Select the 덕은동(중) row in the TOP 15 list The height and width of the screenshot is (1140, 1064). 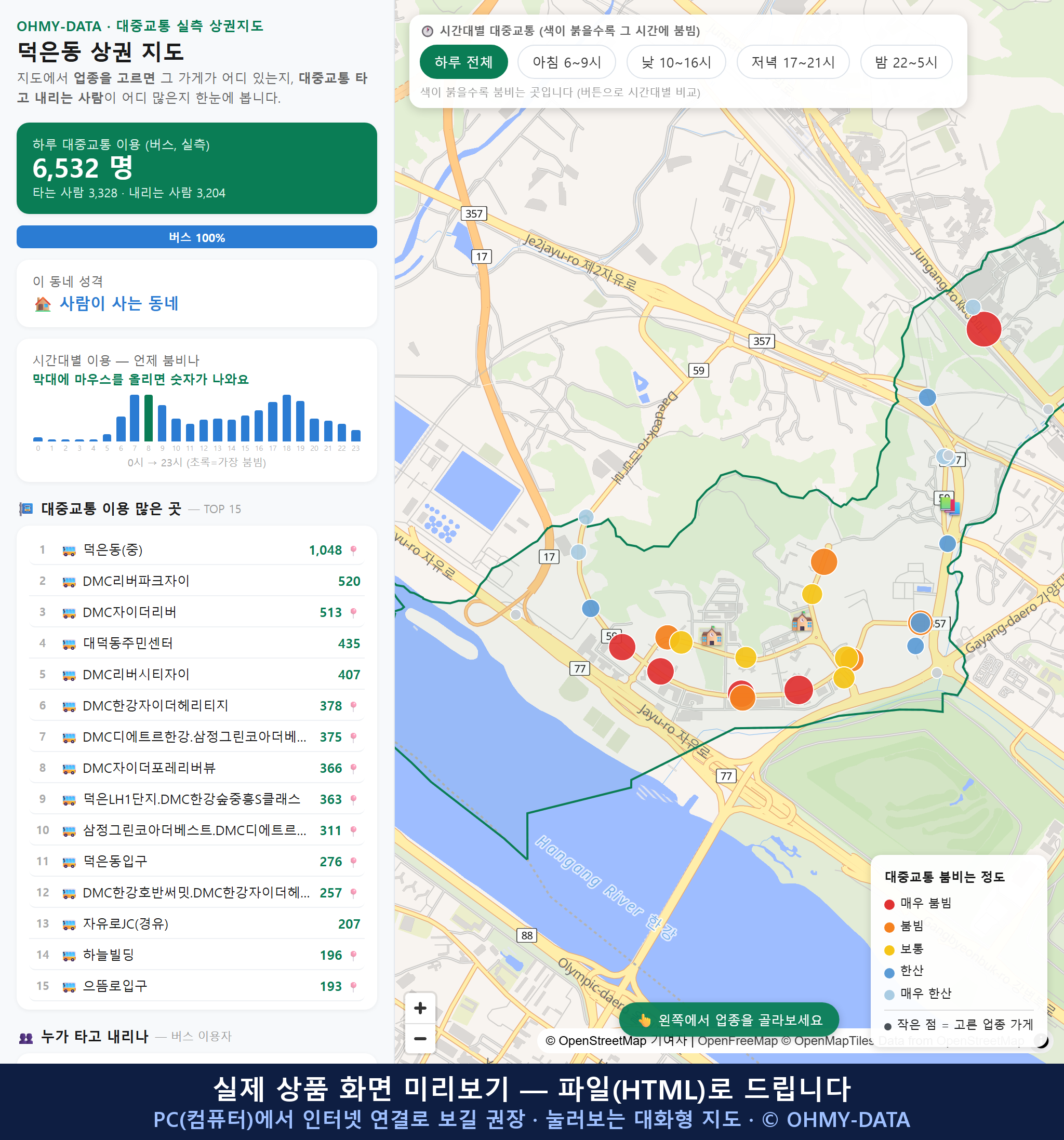click(197, 550)
